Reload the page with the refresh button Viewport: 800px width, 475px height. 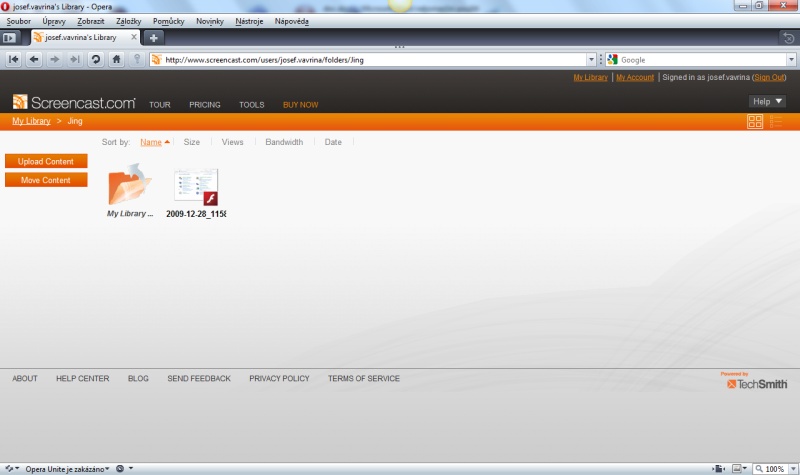pyautogui.click(x=95, y=60)
